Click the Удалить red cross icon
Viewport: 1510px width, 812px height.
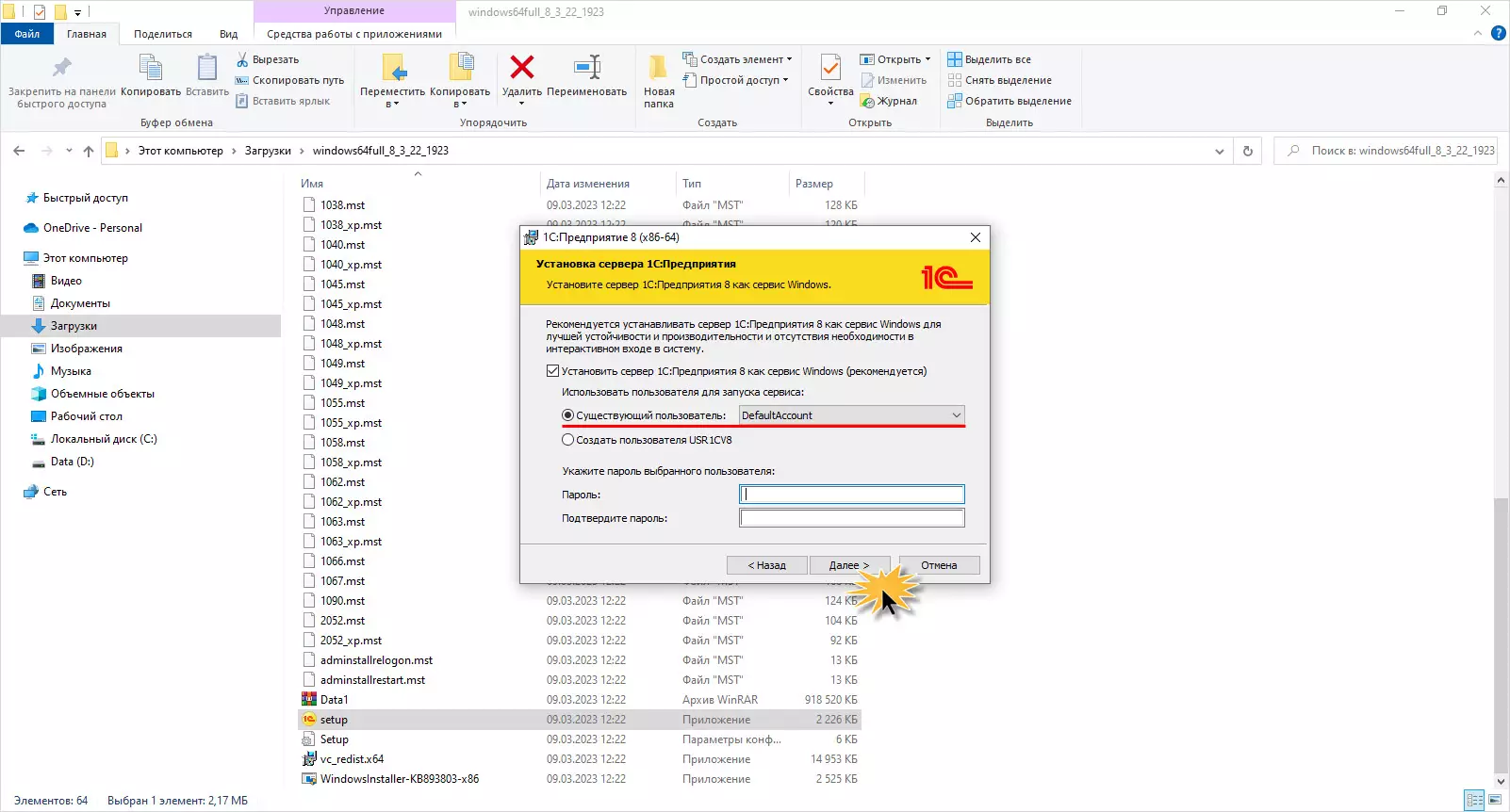click(522, 67)
